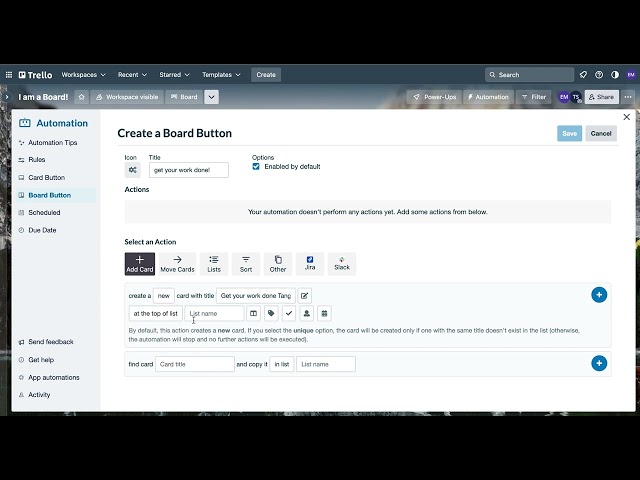The height and width of the screenshot is (480, 640).
Task: Click the List name field after top of list
Action: coord(214,313)
